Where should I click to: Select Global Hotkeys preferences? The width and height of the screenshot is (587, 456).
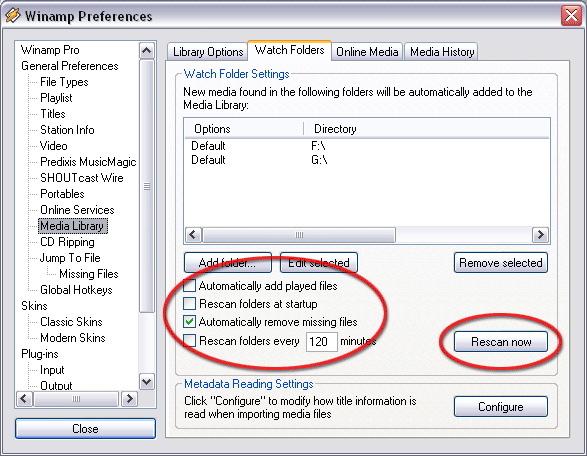tap(76, 290)
